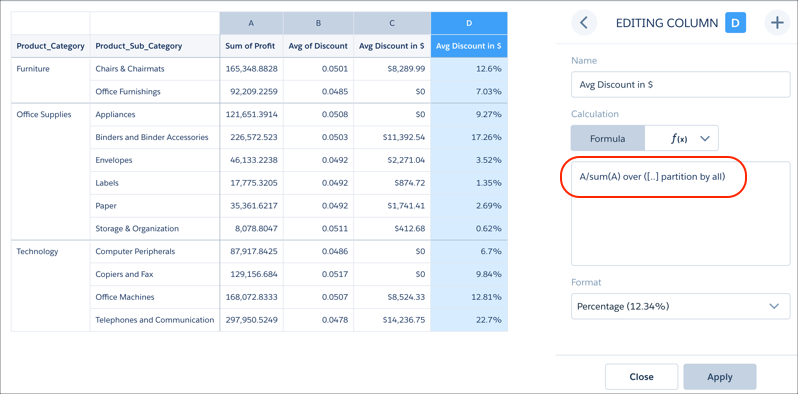Select column A header
Viewport: 798px width, 394px height.
click(251, 23)
